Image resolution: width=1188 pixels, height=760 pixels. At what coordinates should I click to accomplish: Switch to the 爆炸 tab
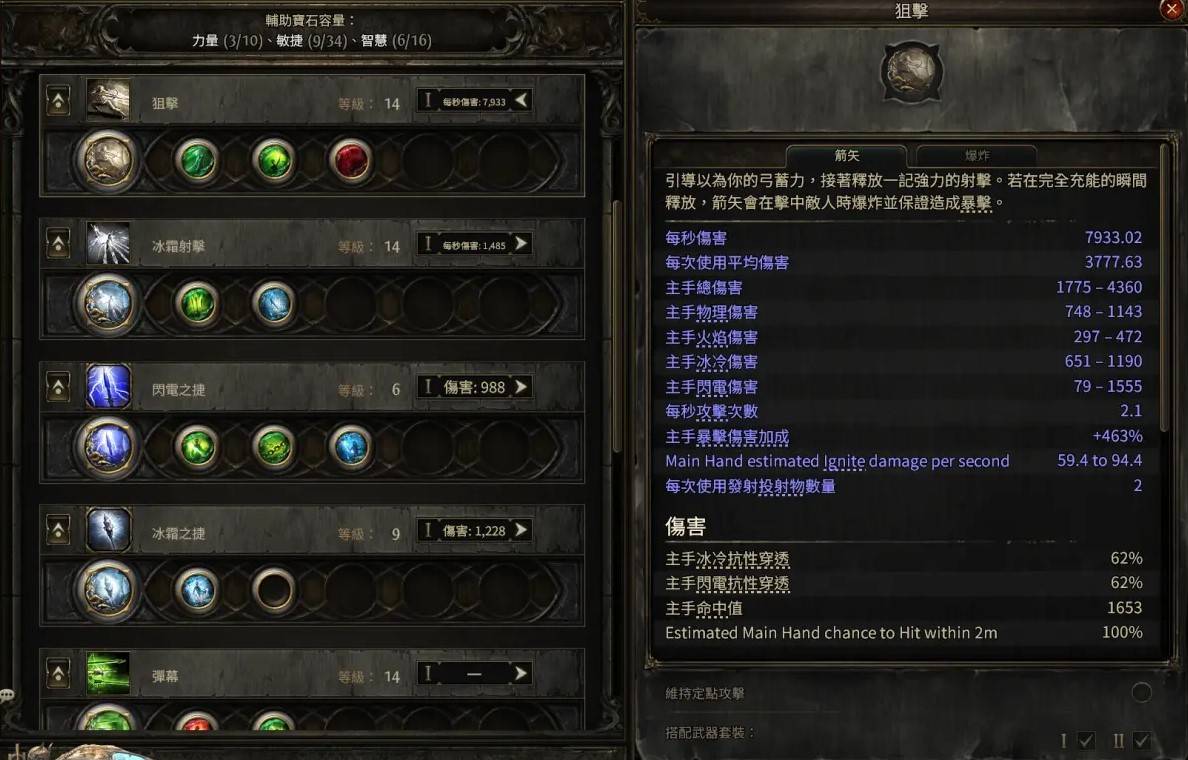click(977, 155)
